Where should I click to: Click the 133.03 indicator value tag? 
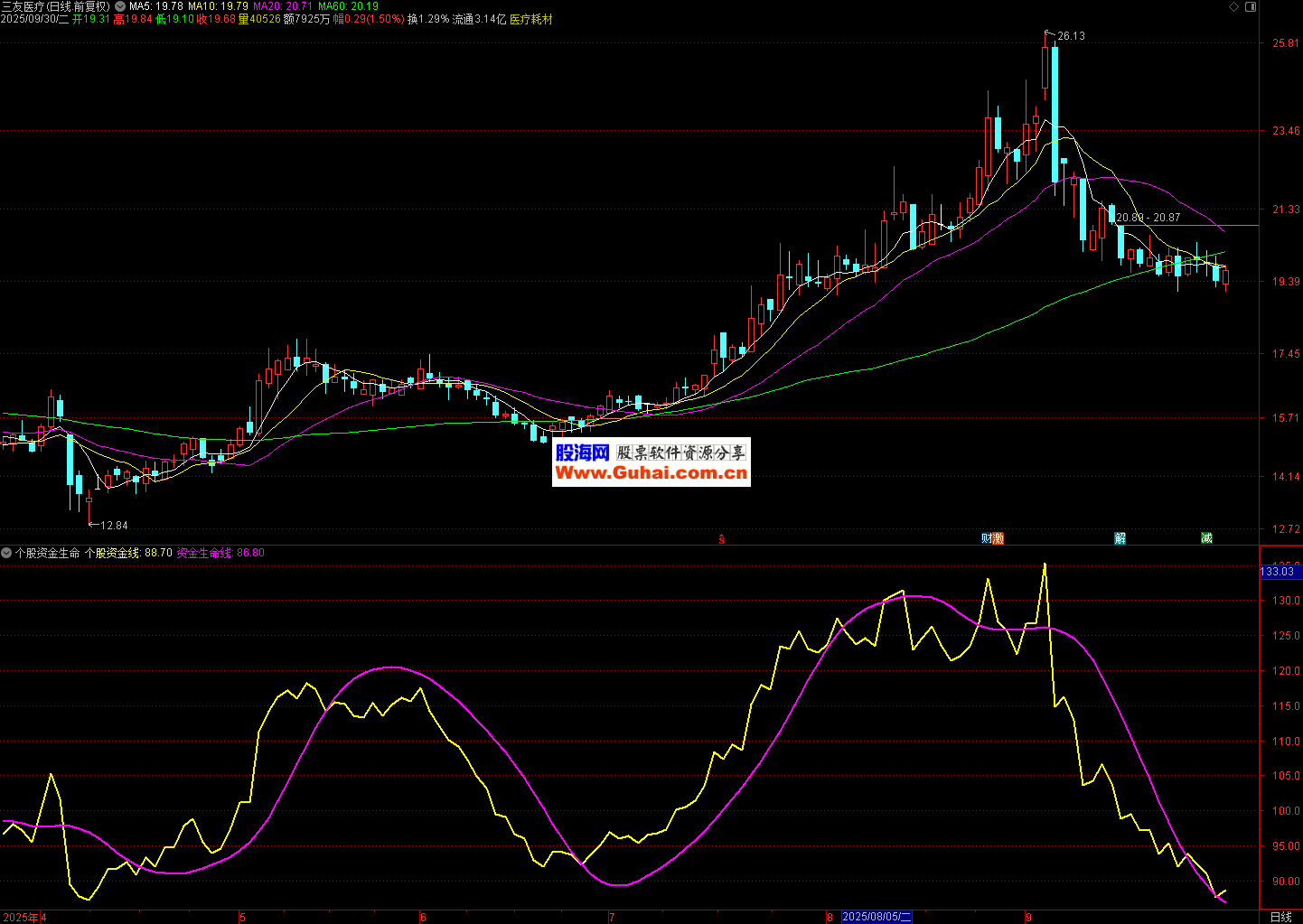[x=1277, y=572]
